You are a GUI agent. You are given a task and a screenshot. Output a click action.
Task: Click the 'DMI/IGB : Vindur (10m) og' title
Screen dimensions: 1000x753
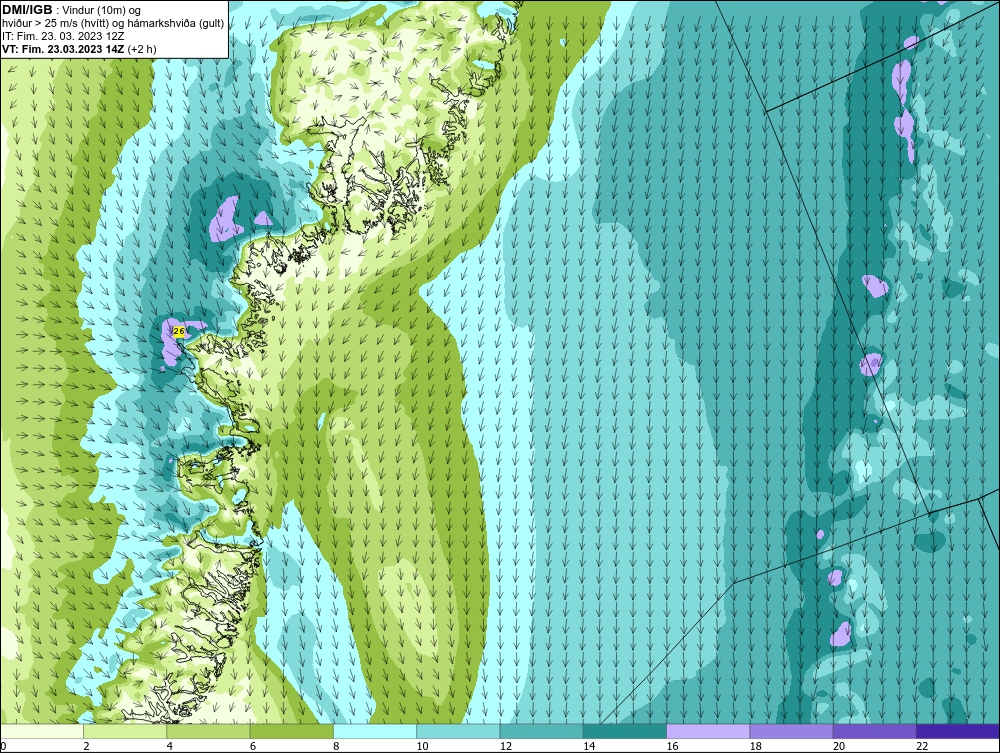pyautogui.click(x=72, y=10)
